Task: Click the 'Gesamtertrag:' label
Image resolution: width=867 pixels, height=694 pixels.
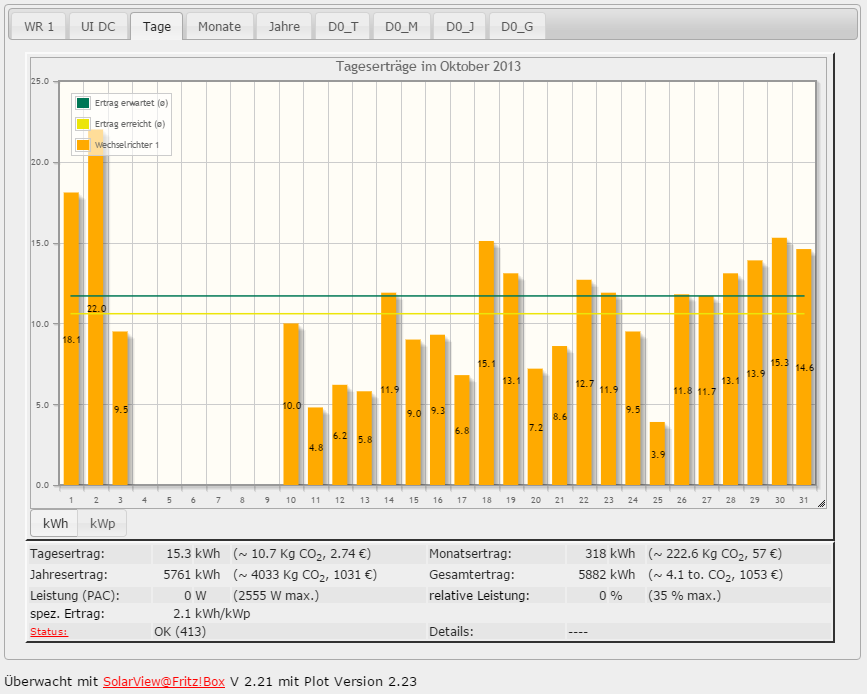Action: tap(472, 575)
